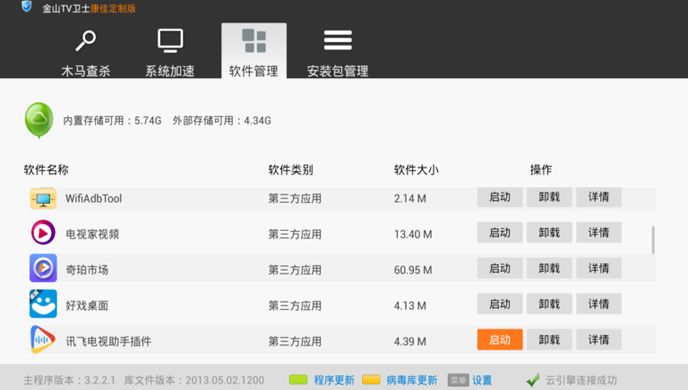The height and width of the screenshot is (390, 688).
Task: Switch to the 软件管理 tab
Action: pyautogui.click(x=254, y=51)
